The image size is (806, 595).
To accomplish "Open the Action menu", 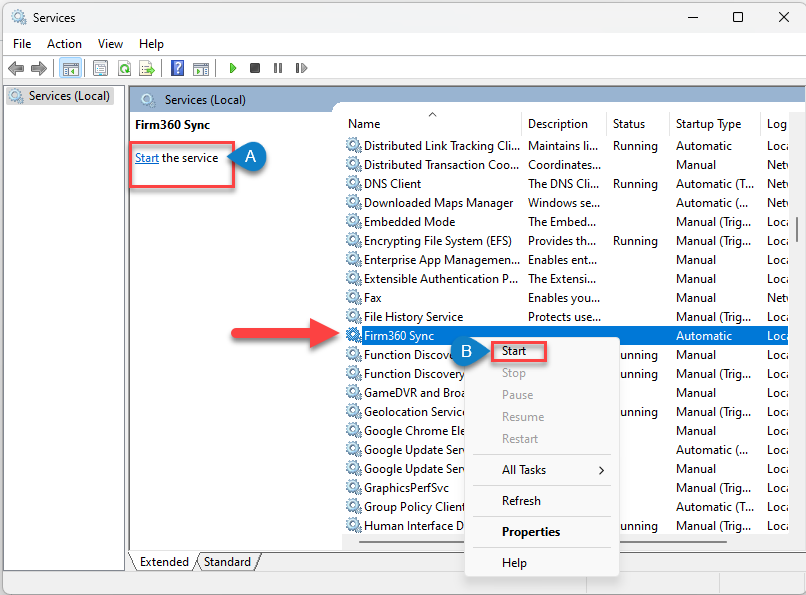I will (x=64, y=43).
